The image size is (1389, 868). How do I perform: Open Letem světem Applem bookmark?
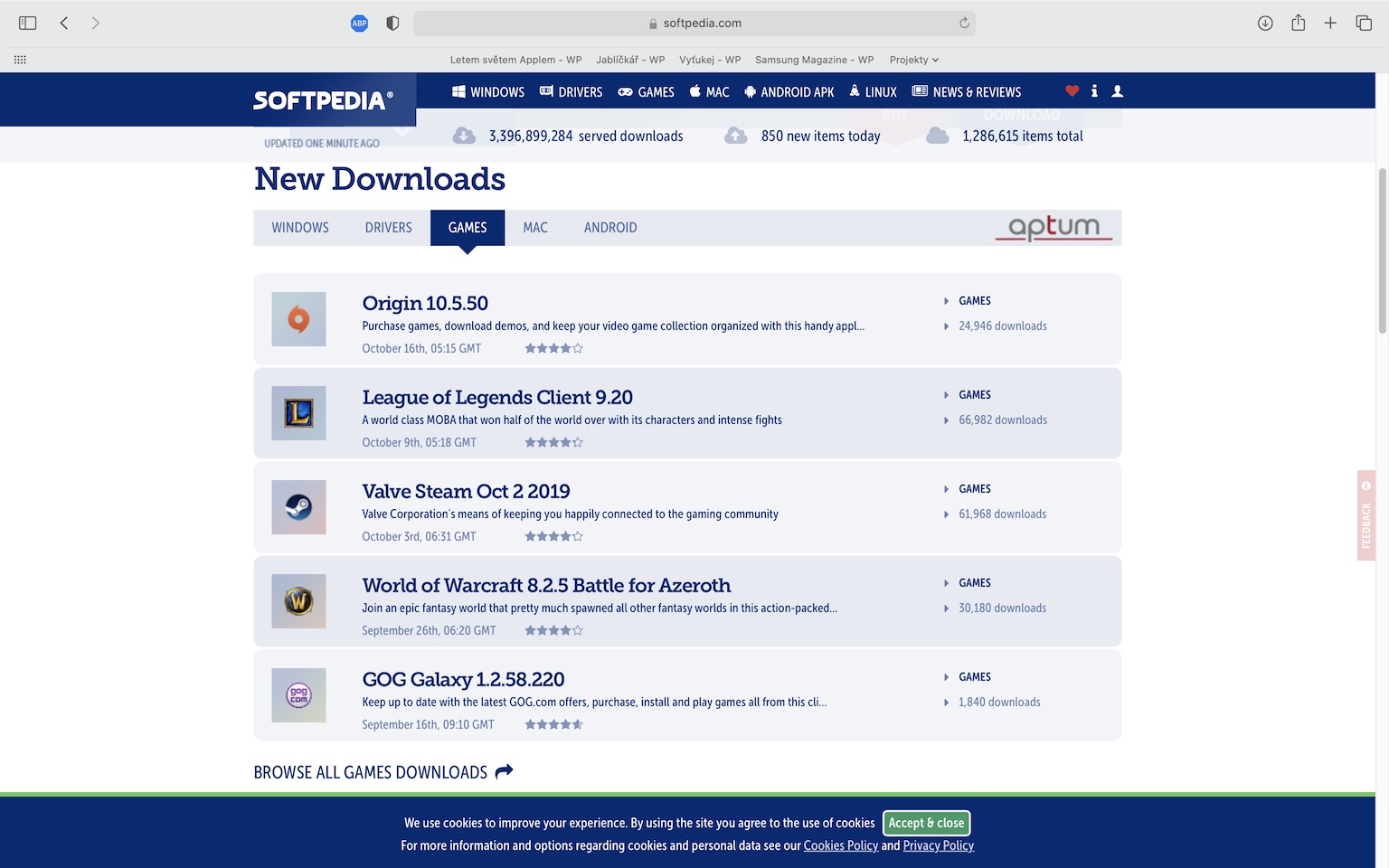point(515,60)
